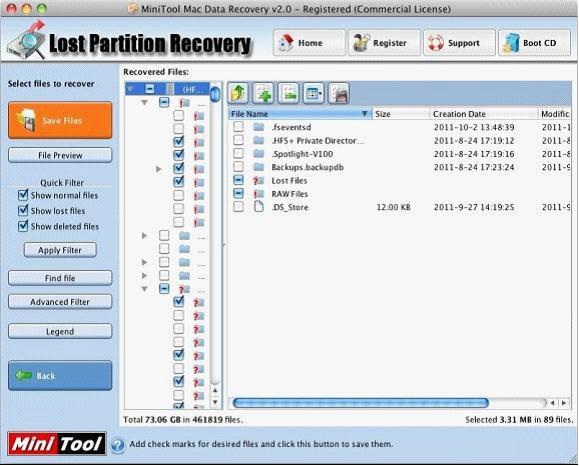This screenshot has height=466, width=579.
Task: Toggle Show deleted files checkbox
Action: [x=23, y=226]
